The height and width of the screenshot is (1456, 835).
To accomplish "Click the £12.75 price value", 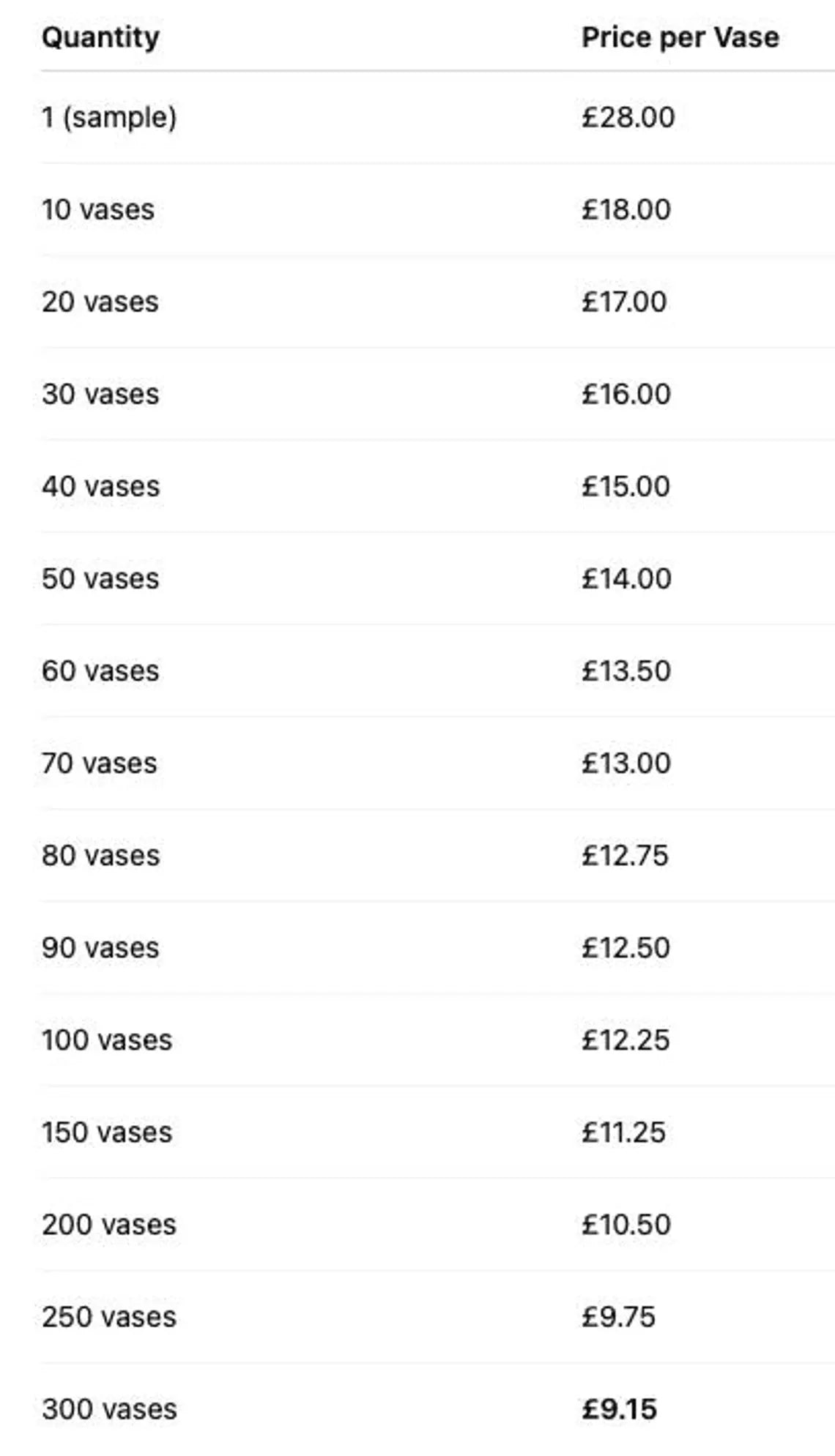I will point(625,855).
